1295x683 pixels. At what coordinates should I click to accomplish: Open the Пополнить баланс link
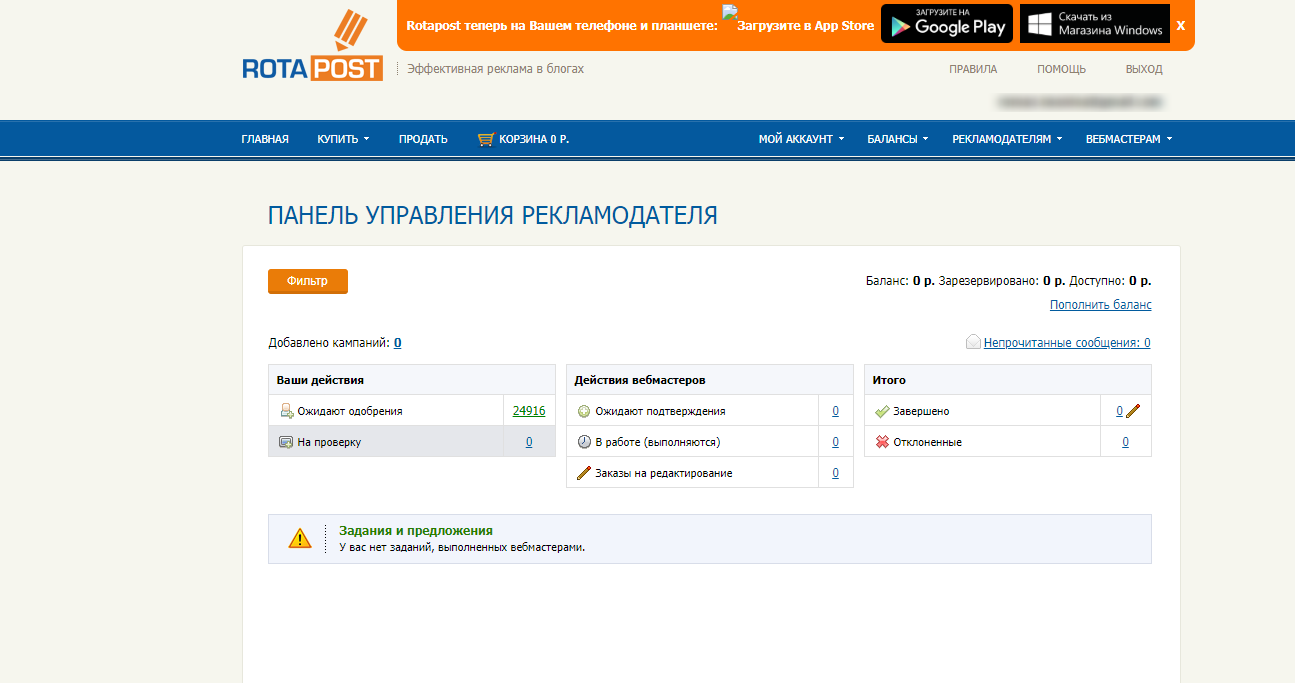[1101, 304]
